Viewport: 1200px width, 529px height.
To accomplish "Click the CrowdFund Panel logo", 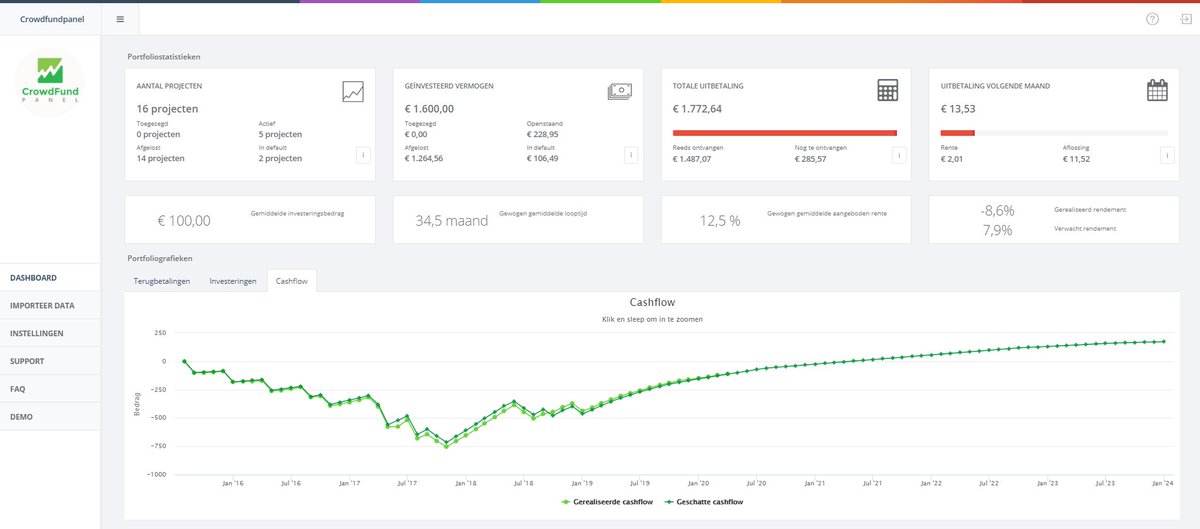I will point(49,82).
